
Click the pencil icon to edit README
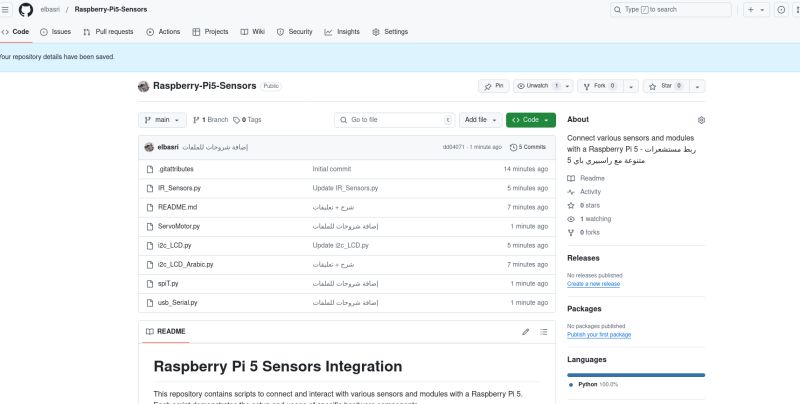526,332
